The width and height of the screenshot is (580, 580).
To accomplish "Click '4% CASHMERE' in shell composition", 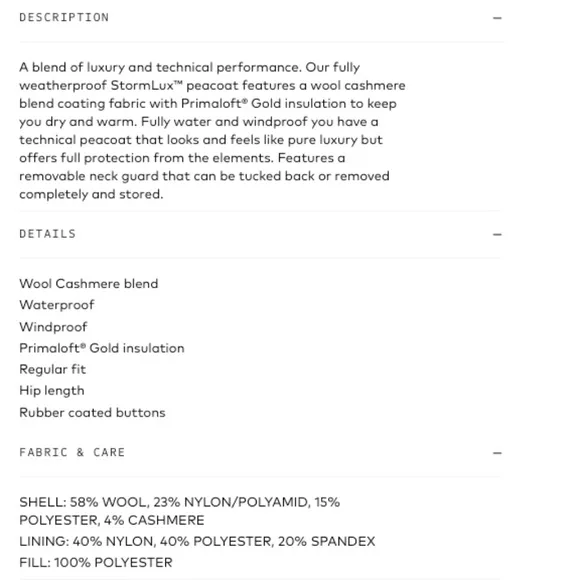I will coord(154,520).
